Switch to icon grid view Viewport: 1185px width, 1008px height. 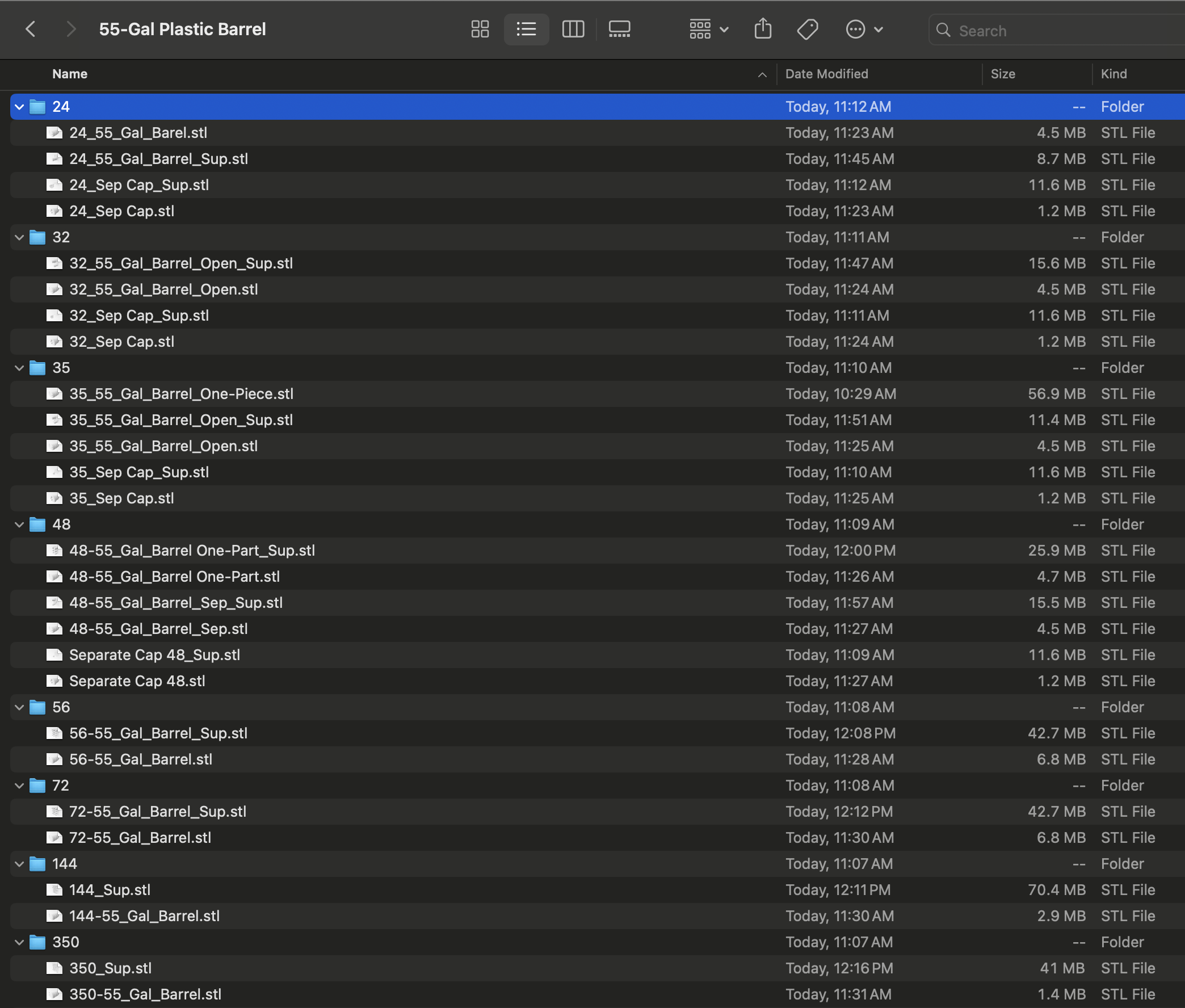pyautogui.click(x=480, y=29)
